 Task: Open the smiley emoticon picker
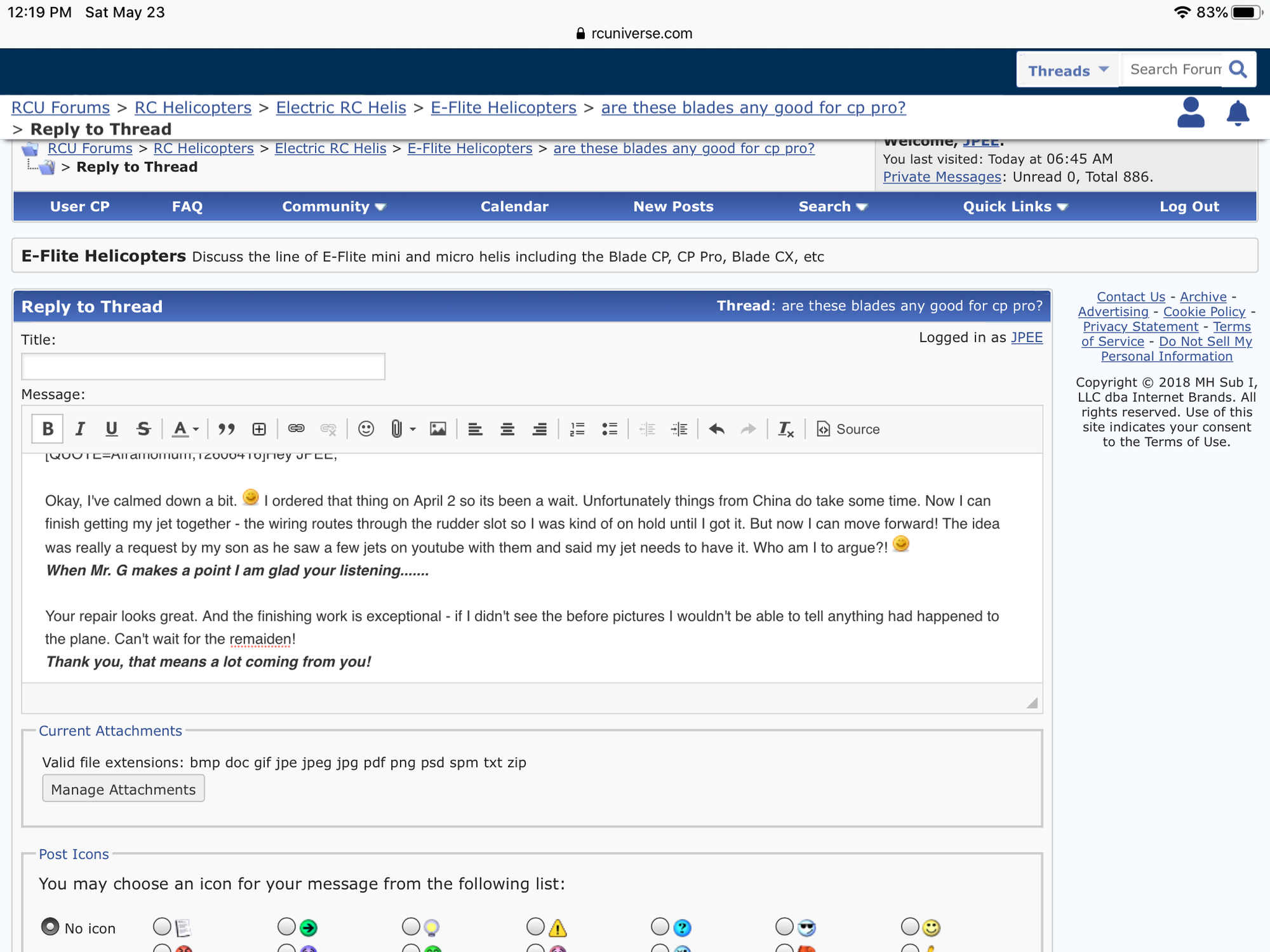point(366,429)
